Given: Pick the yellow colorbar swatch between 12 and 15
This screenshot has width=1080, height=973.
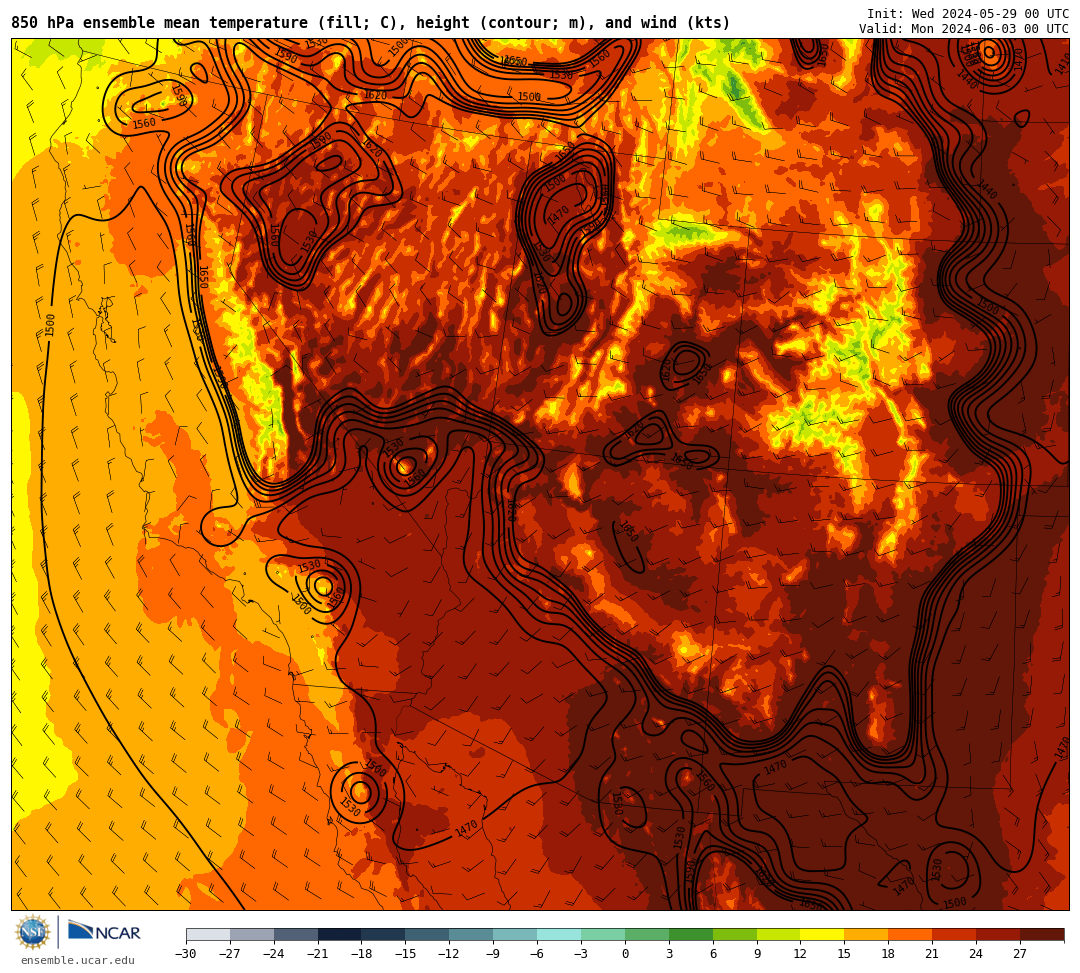Looking at the screenshot, I should (x=823, y=934).
